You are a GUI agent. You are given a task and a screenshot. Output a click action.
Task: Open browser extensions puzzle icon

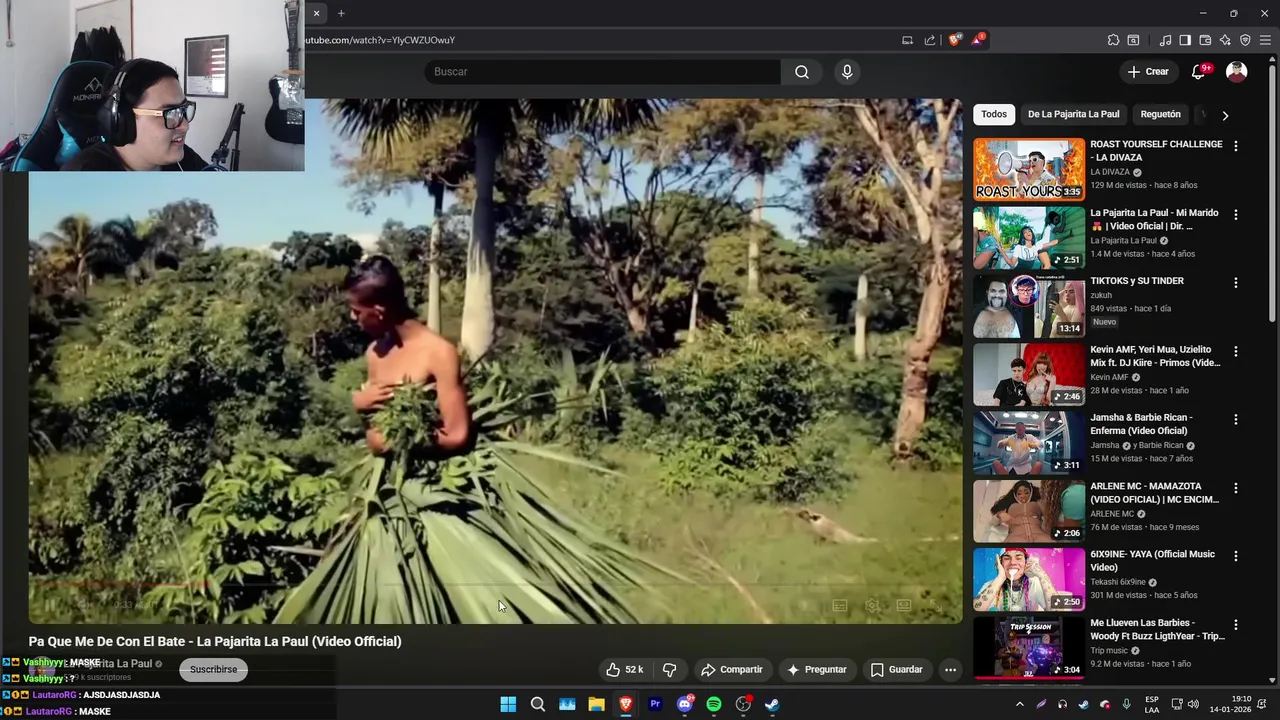coord(1113,40)
